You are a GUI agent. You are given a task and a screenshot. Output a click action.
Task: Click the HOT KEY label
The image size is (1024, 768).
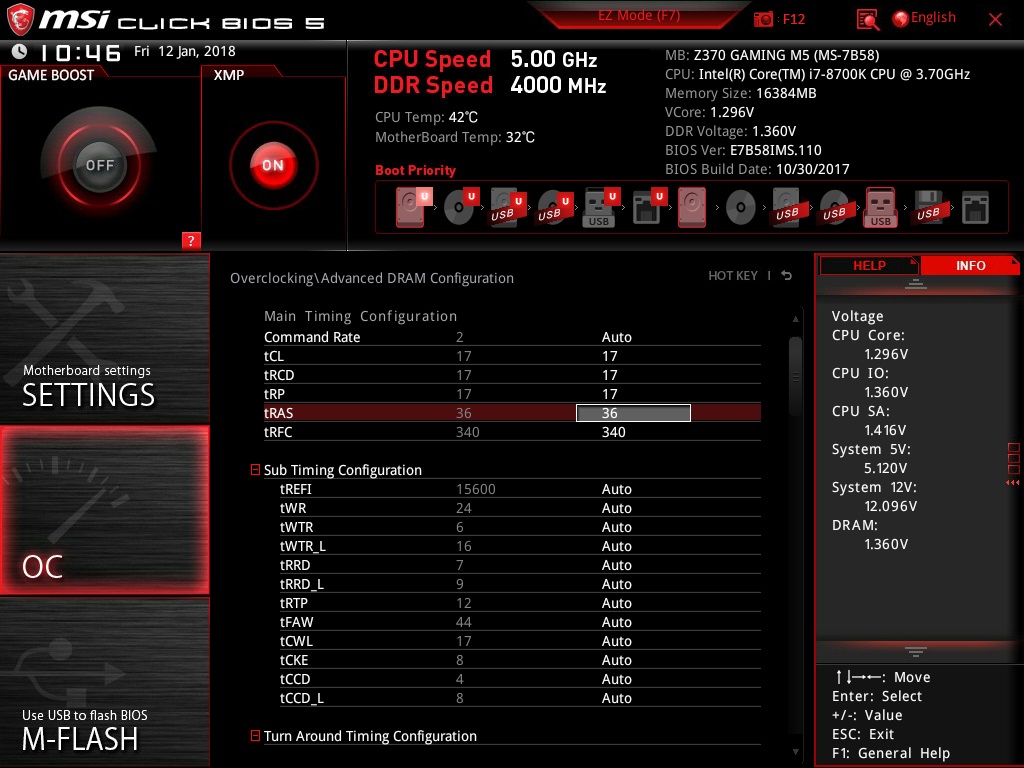733,276
